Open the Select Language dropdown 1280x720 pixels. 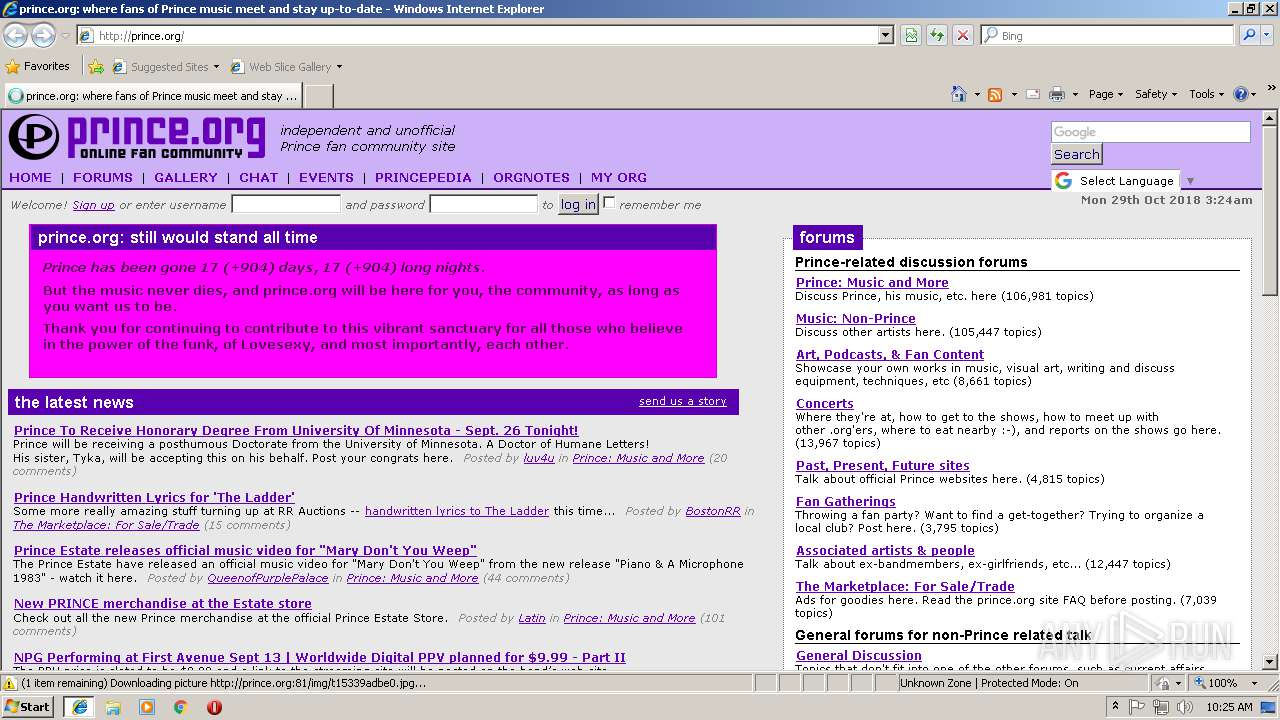tap(1124, 181)
